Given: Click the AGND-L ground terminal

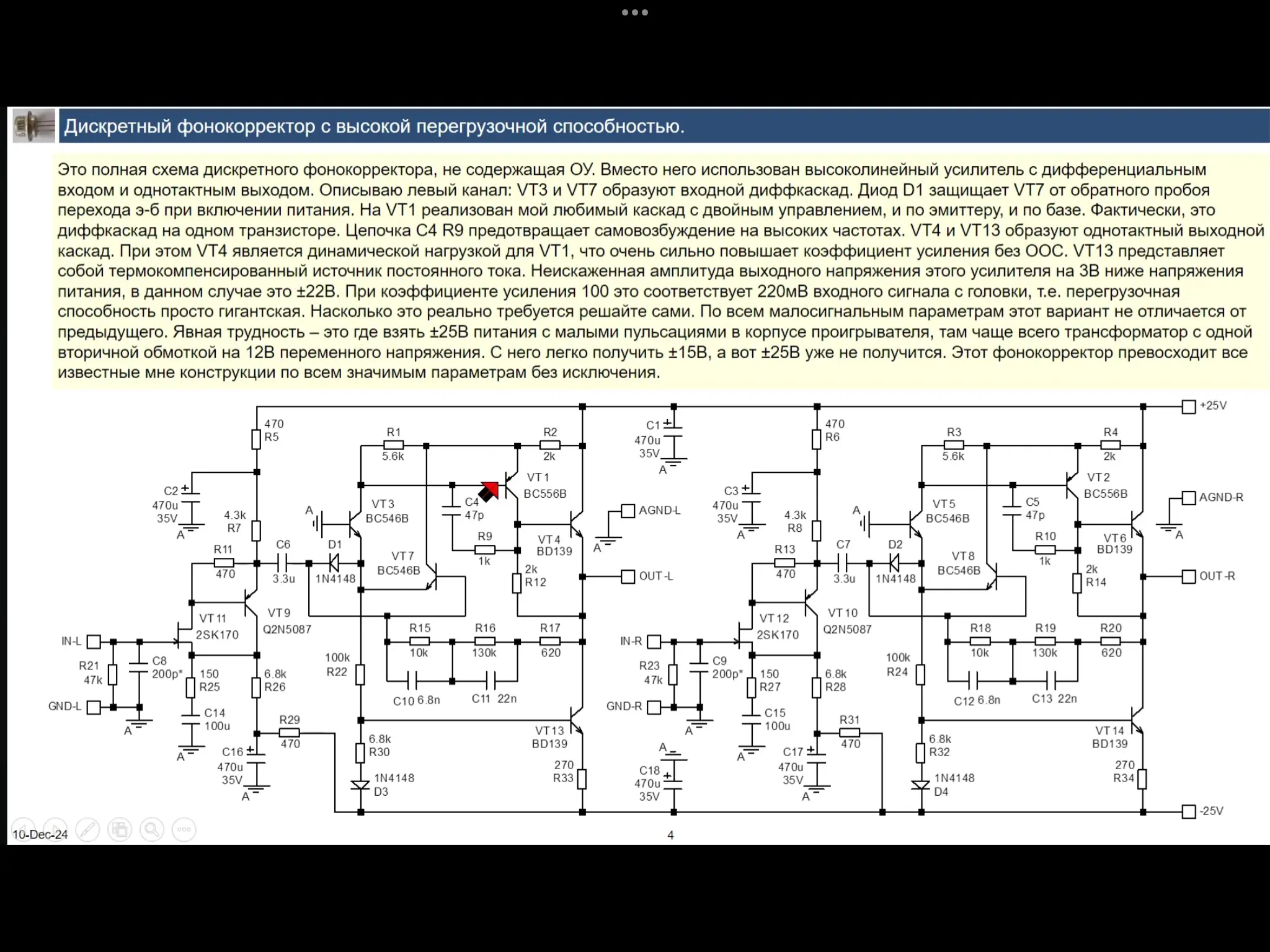Looking at the screenshot, I should 628,511.
